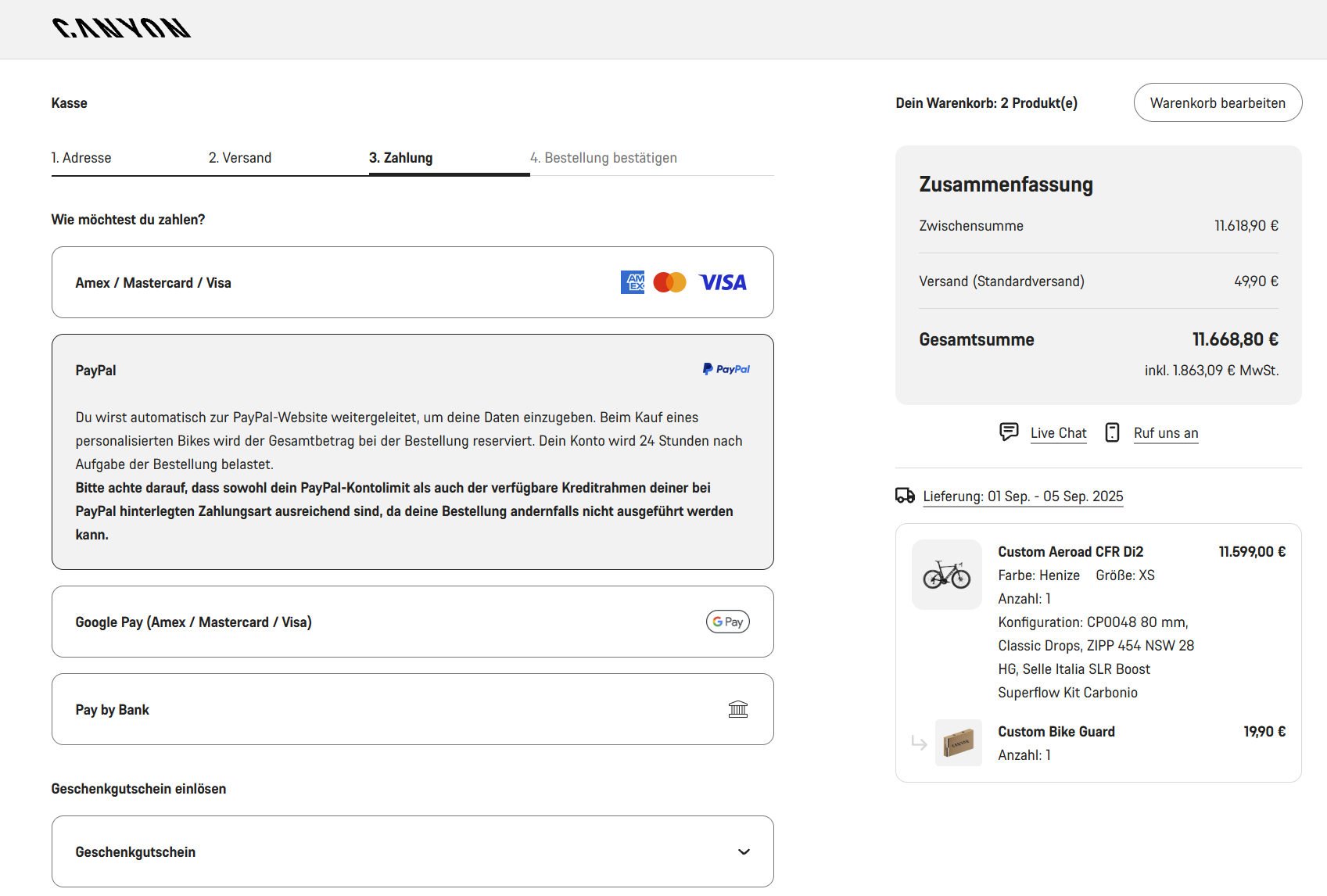The image size is (1327, 896).
Task: Click the Geschenkgutschein chevron arrow
Action: 744,851
